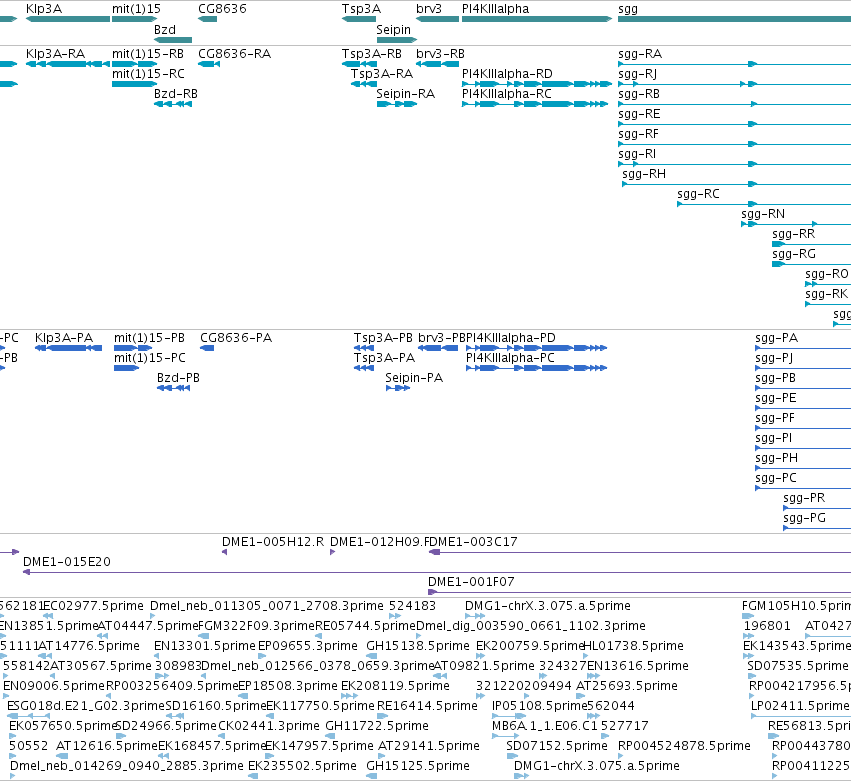Click the PI4KIIIalpha-PD protein label
This screenshot has width=851, height=781.
coord(511,338)
